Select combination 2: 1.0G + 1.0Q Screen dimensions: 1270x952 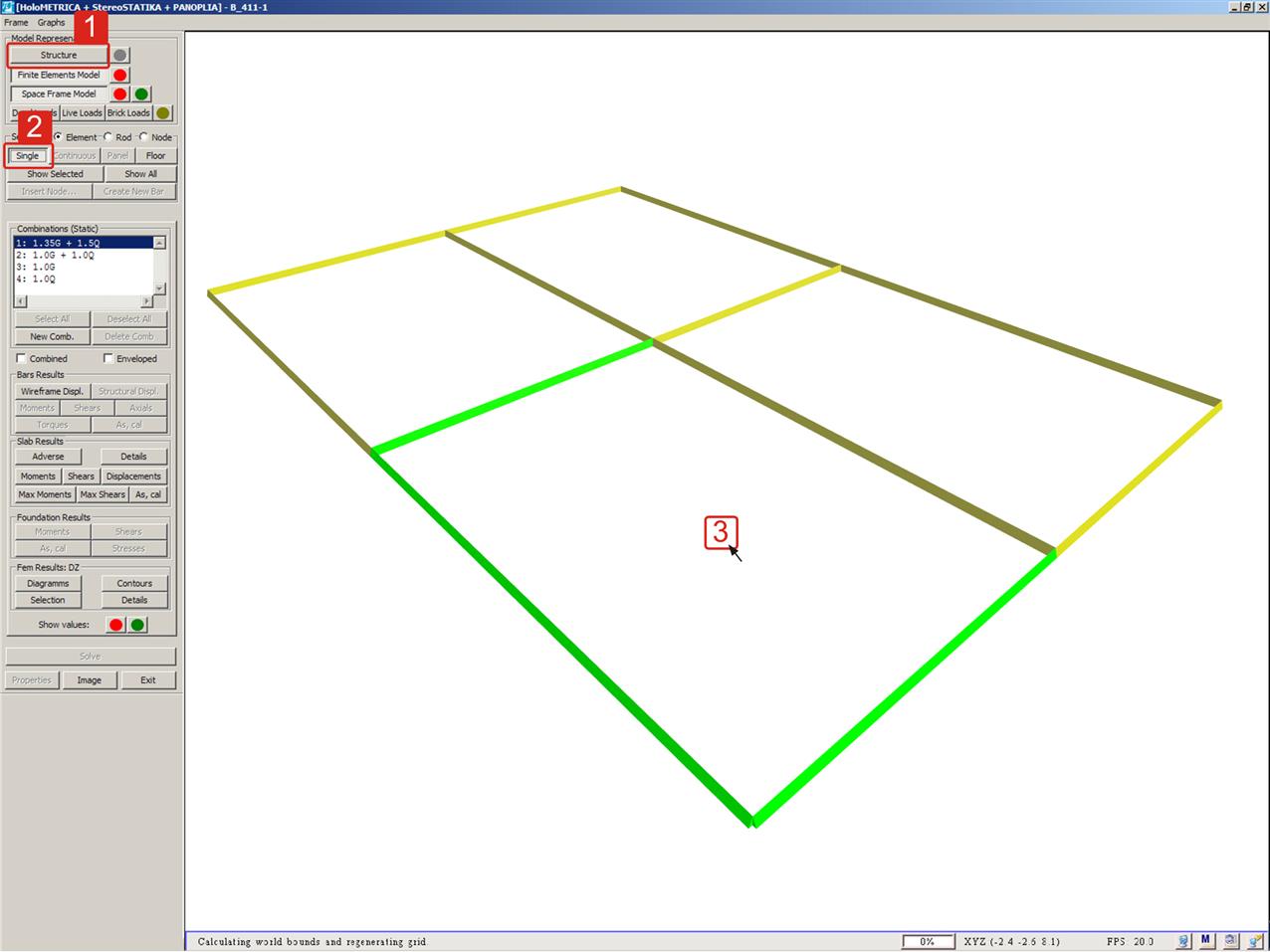pos(56,256)
